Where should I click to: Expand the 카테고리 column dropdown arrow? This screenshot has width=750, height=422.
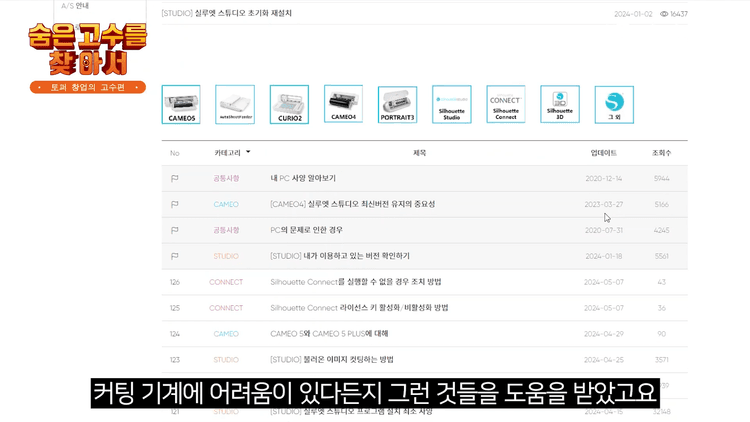click(x=248, y=153)
